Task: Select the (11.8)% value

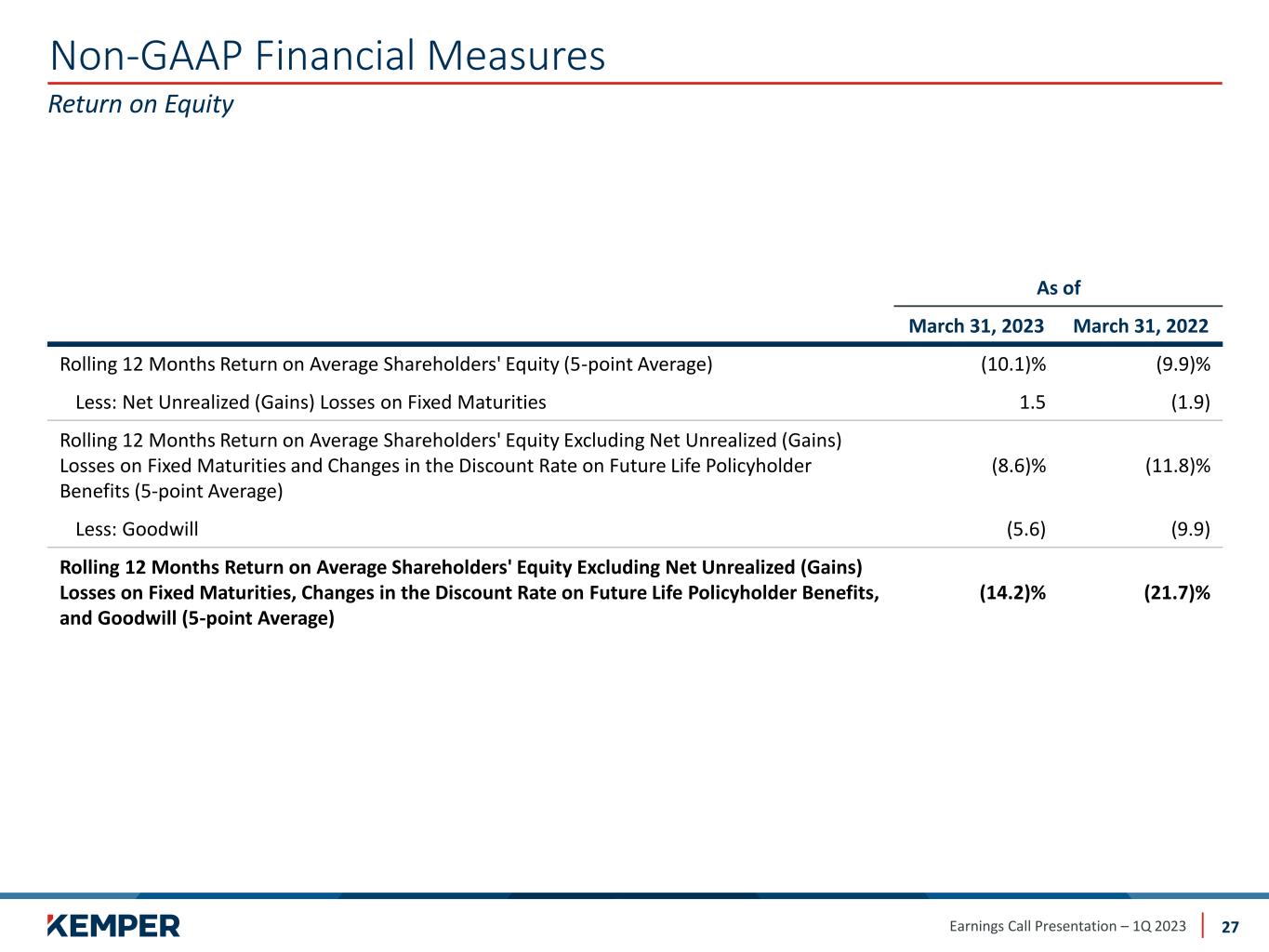Action: 1177,466
